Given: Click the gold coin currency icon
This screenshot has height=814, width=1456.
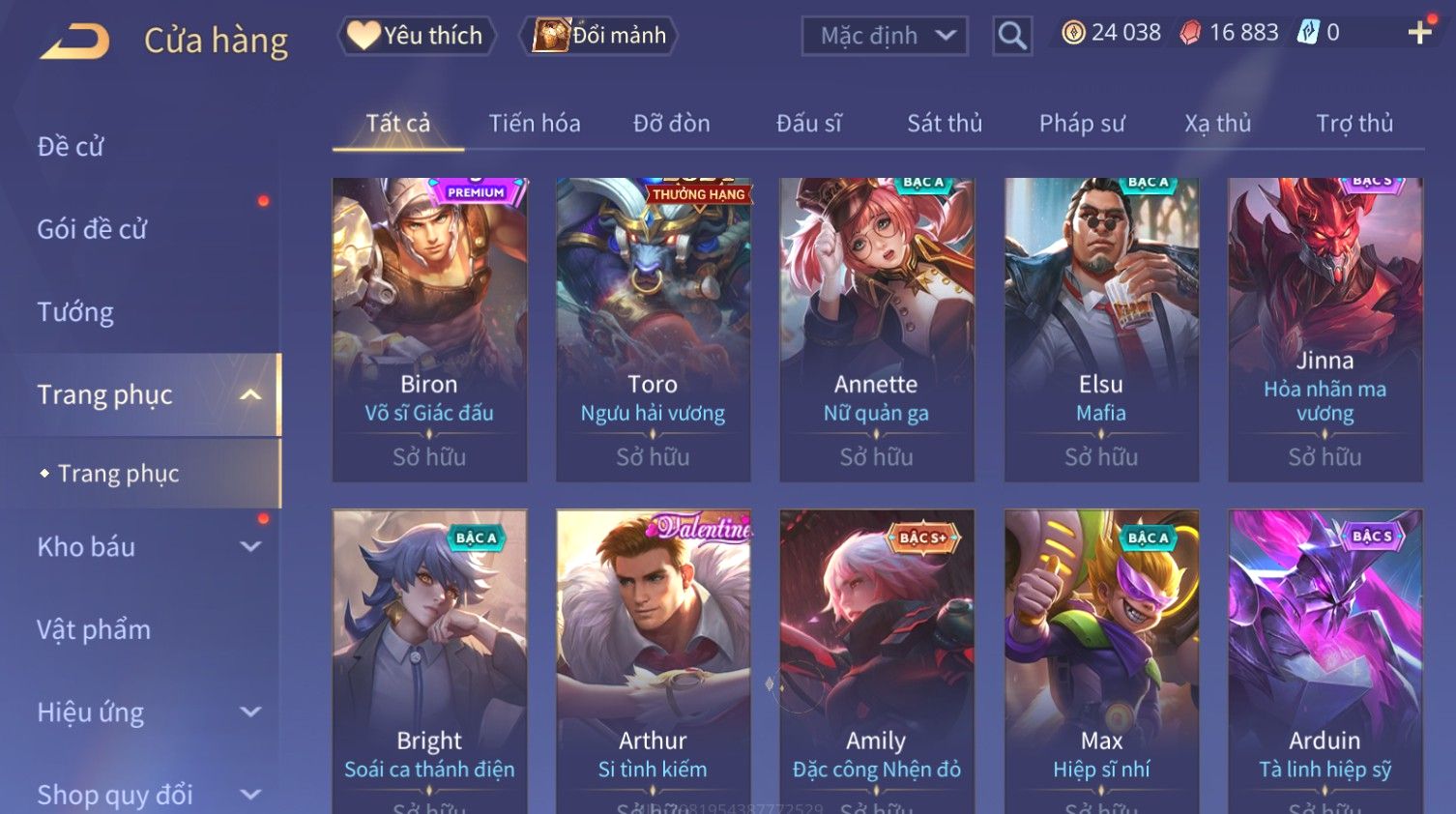Looking at the screenshot, I should pos(1073,33).
